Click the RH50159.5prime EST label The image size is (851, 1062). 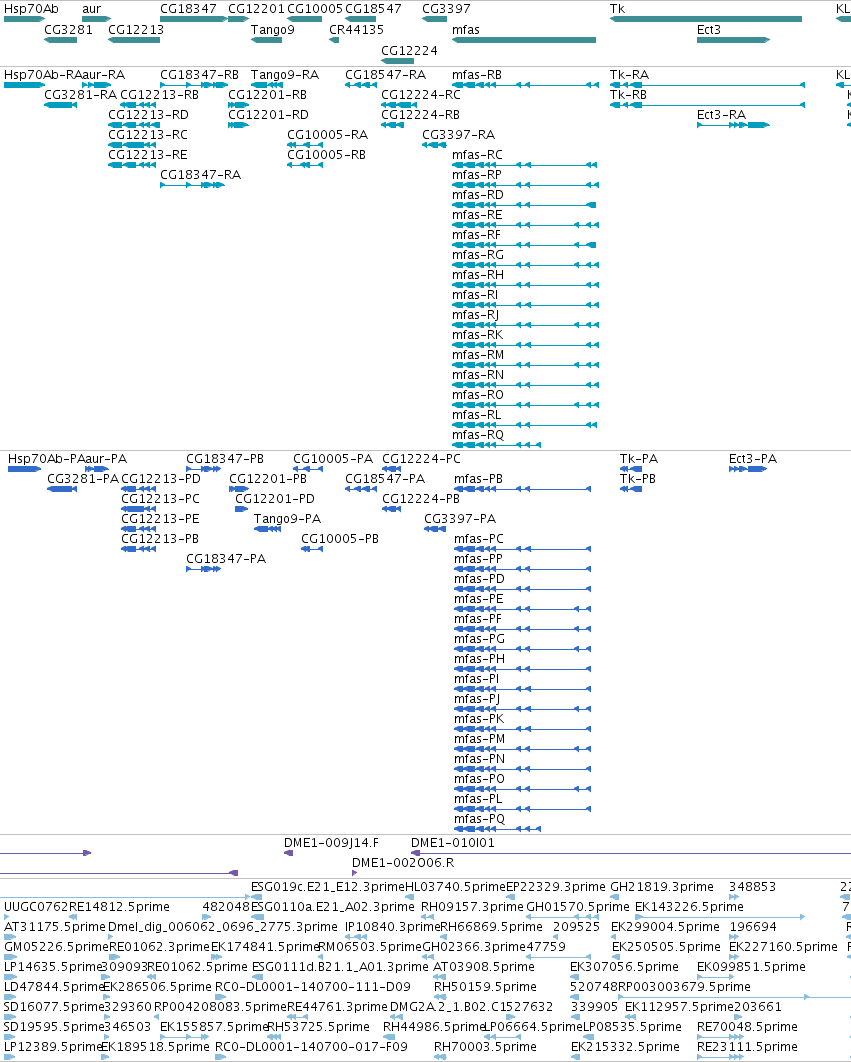click(x=485, y=987)
